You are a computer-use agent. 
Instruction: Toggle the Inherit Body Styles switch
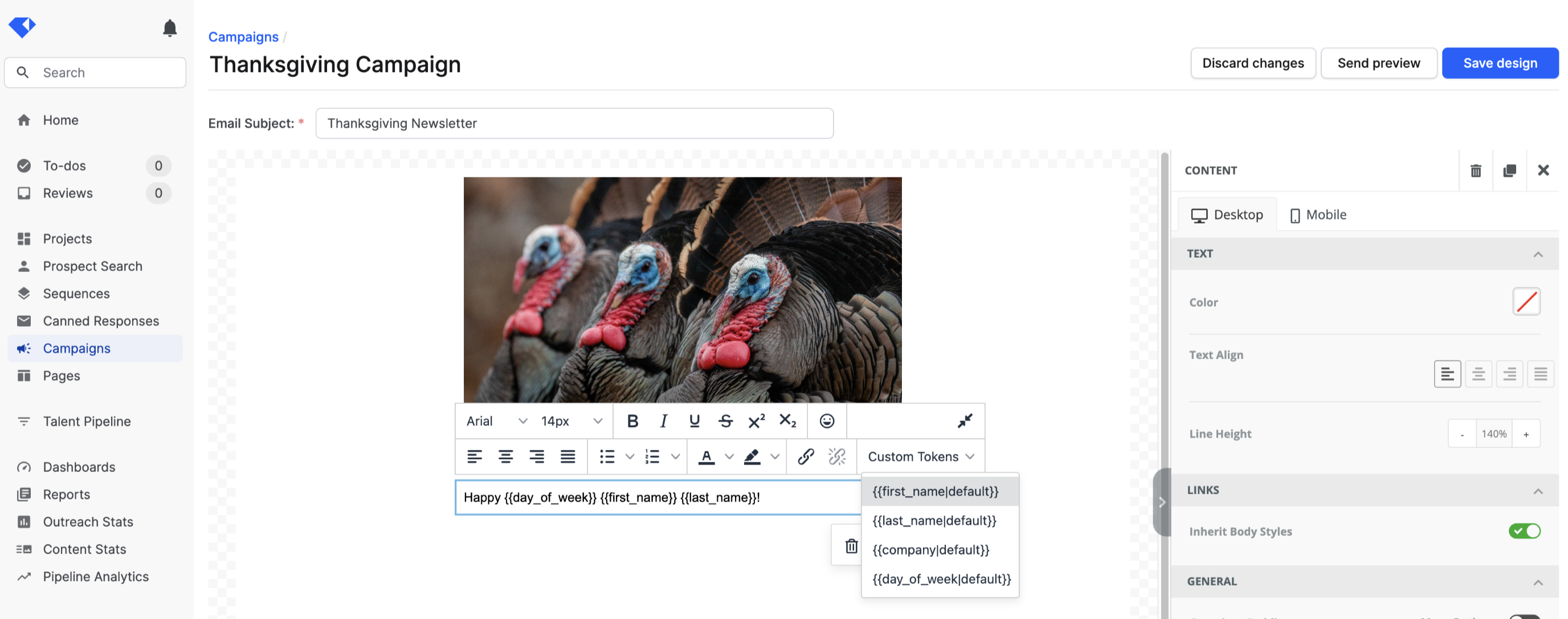[1524, 531]
